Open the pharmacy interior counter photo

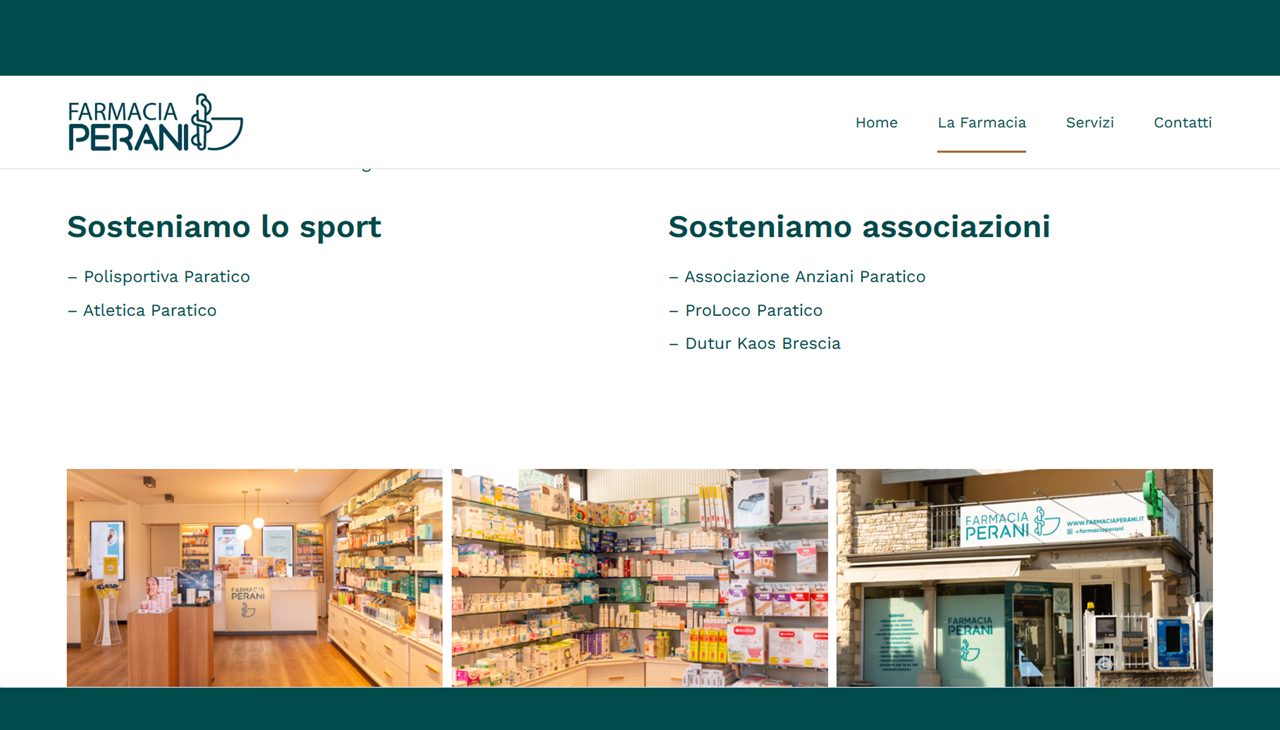(x=254, y=578)
